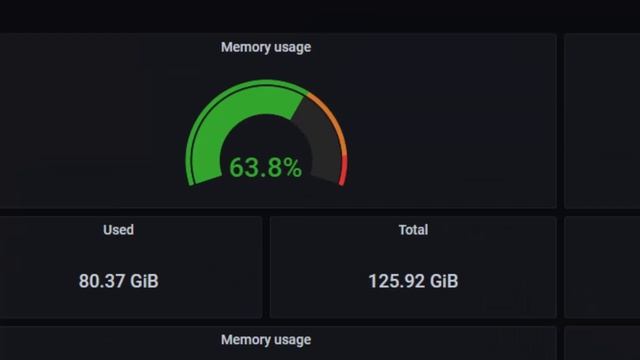Select the 125.92 GiB total value

pos(413,281)
